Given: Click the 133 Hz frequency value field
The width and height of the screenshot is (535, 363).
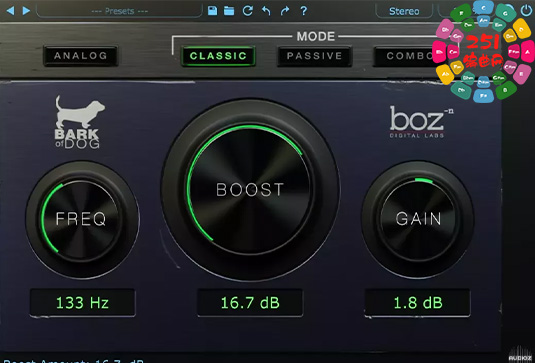Looking at the screenshot, I should (x=82, y=303).
